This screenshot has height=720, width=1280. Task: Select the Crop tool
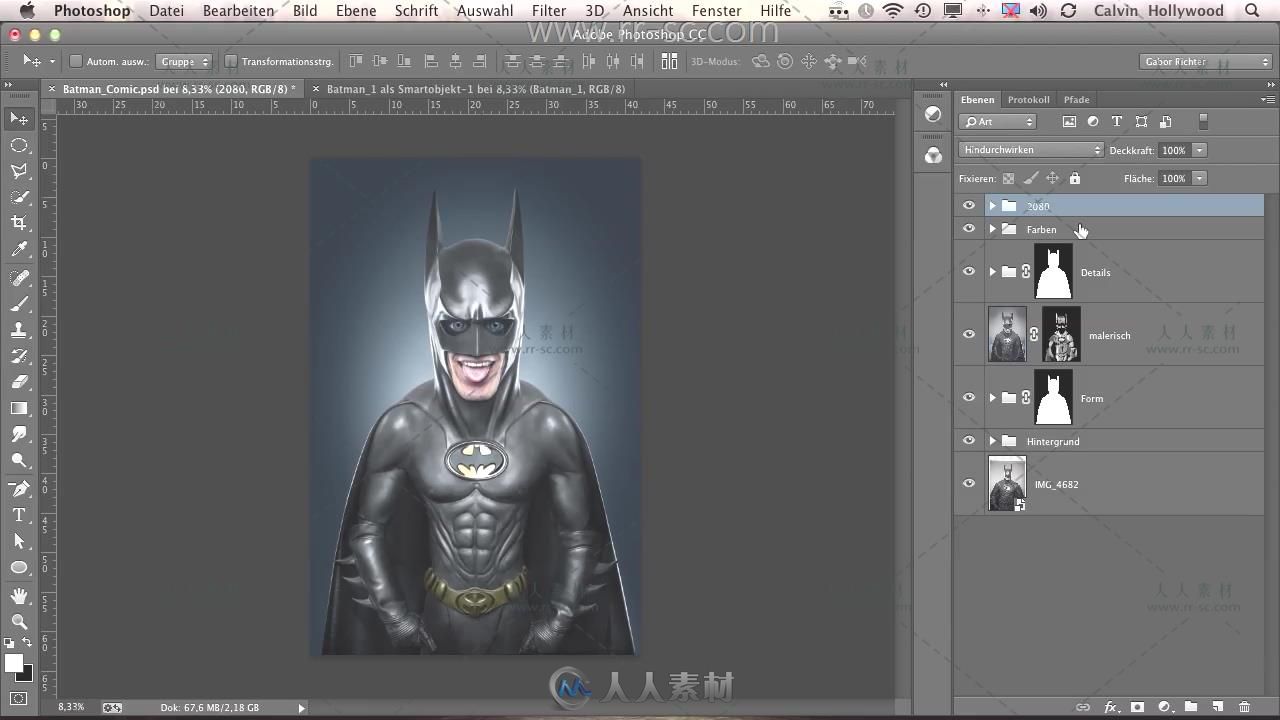[x=19, y=223]
